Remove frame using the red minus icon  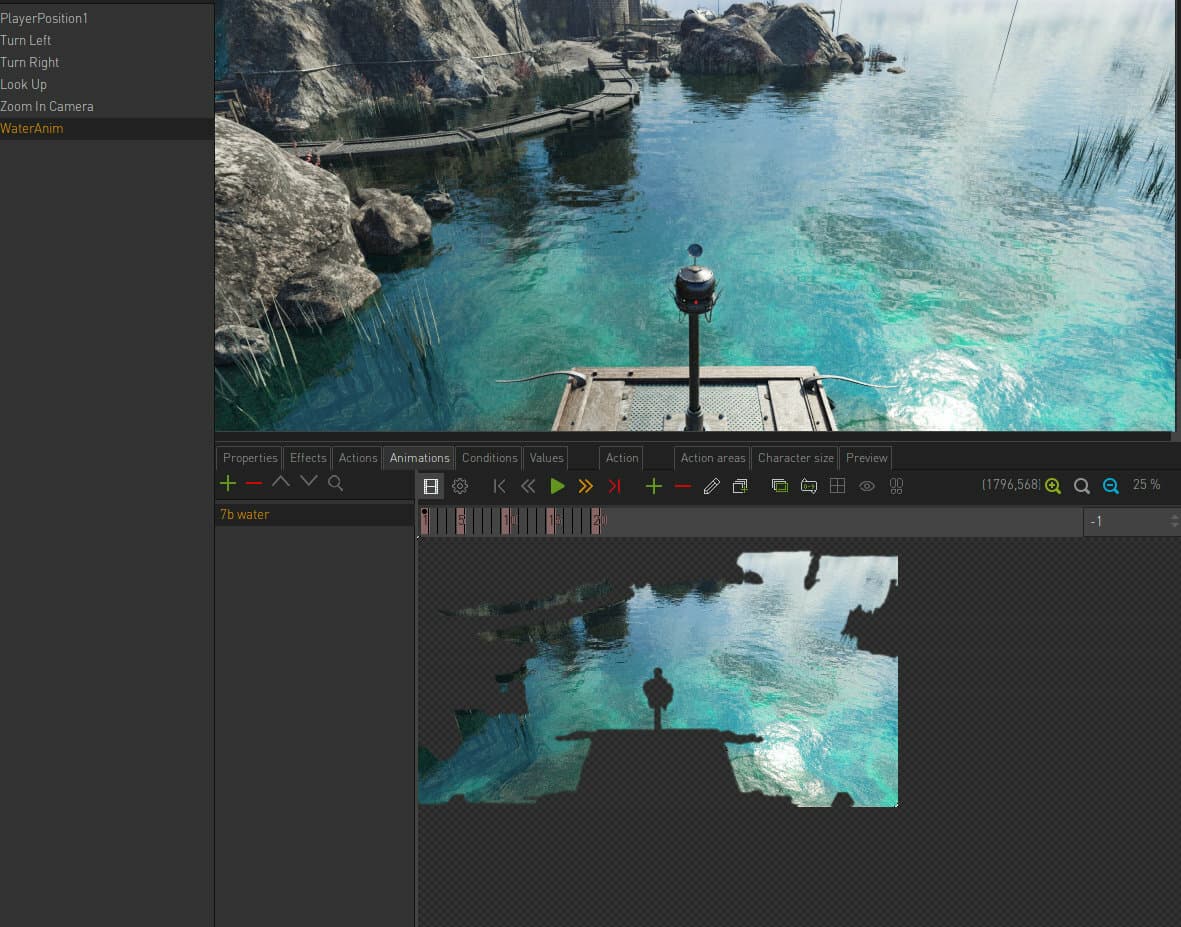click(x=683, y=486)
